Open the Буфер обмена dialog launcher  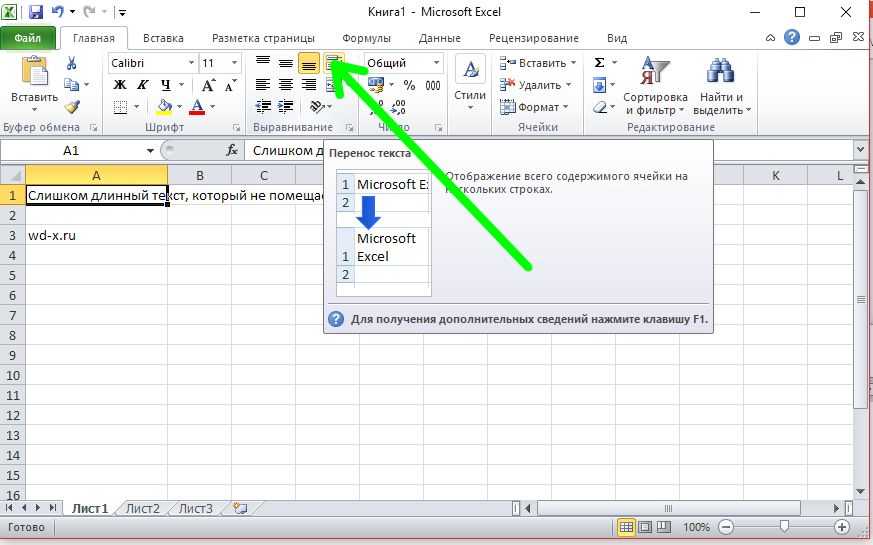pos(94,128)
